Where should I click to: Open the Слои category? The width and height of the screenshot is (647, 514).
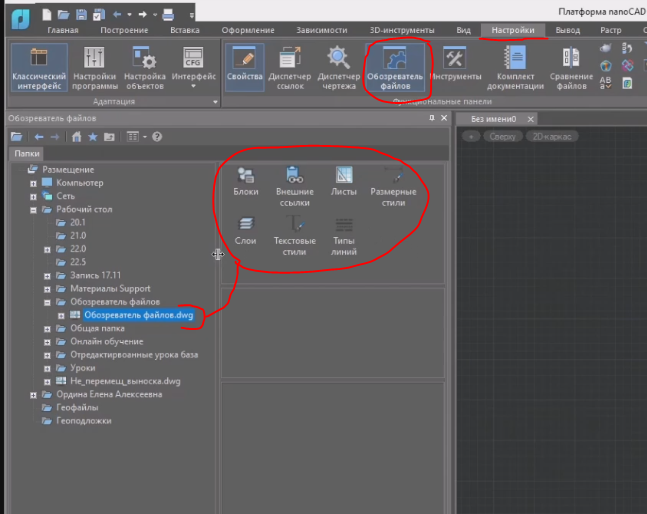[246, 231]
